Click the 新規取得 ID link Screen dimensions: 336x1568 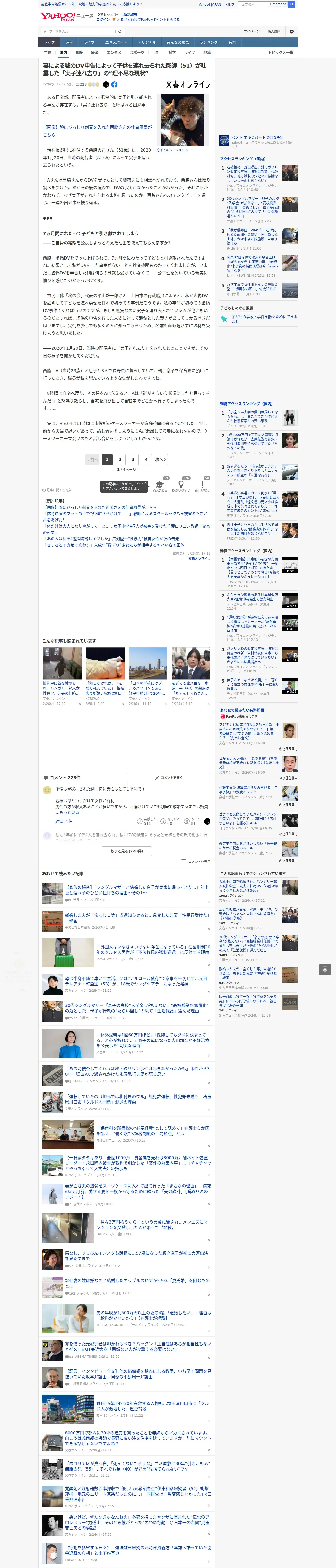tap(131, 15)
